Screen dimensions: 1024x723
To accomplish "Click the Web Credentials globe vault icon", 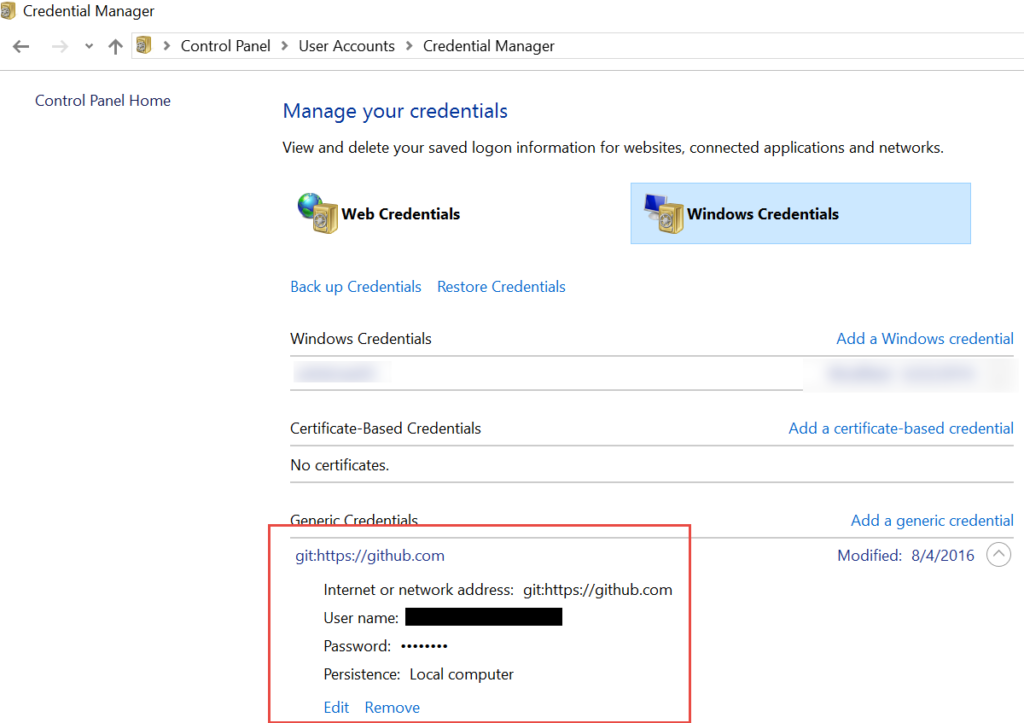I will (x=317, y=213).
